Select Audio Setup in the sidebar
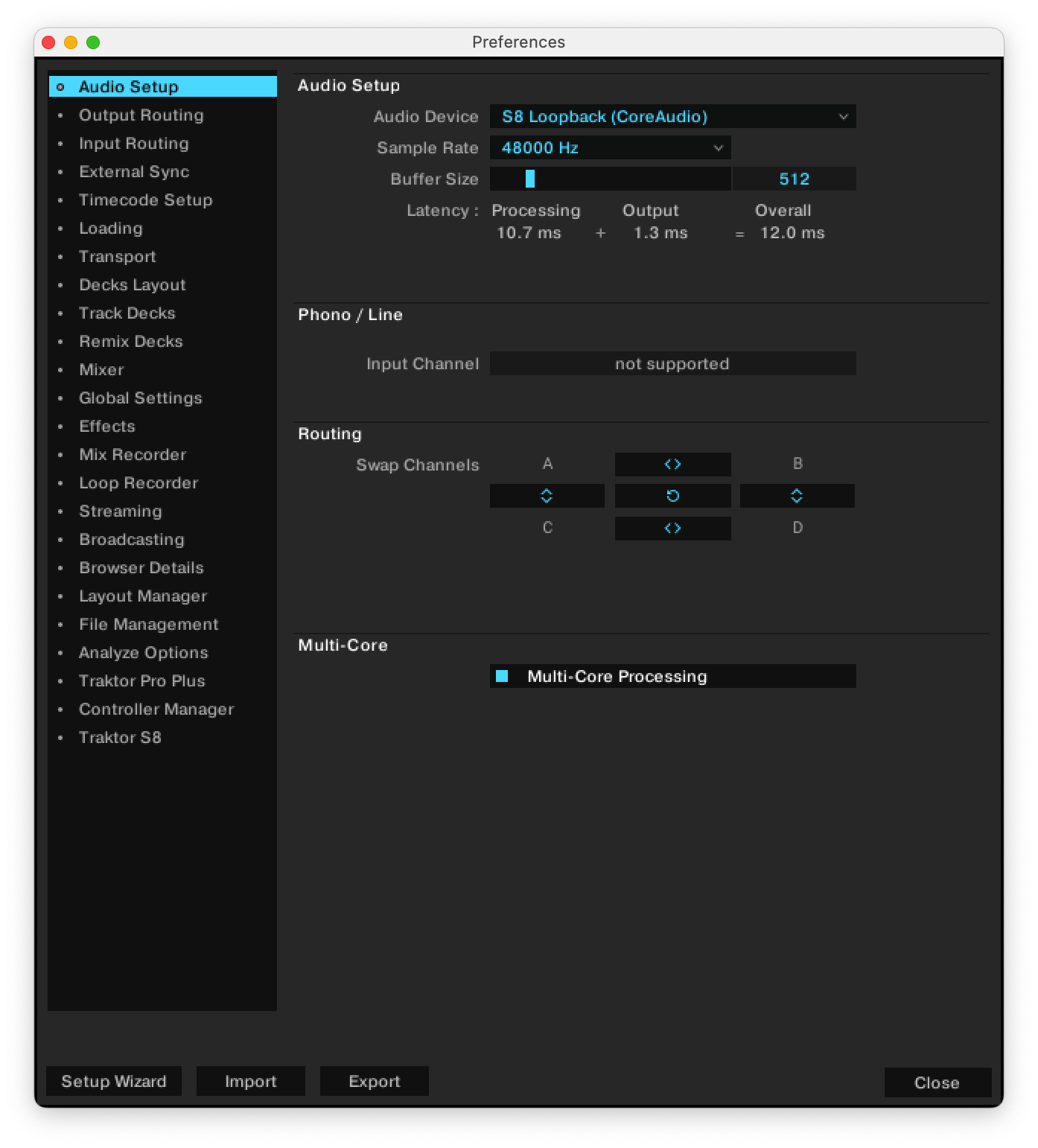Screen dimensions: 1038x1148 coord(162,86)
